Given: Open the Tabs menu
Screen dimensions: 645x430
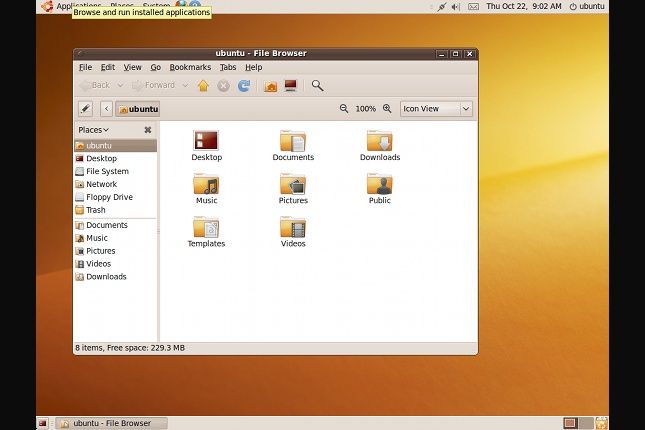Looking at the screenshot, I should (228, 67).
